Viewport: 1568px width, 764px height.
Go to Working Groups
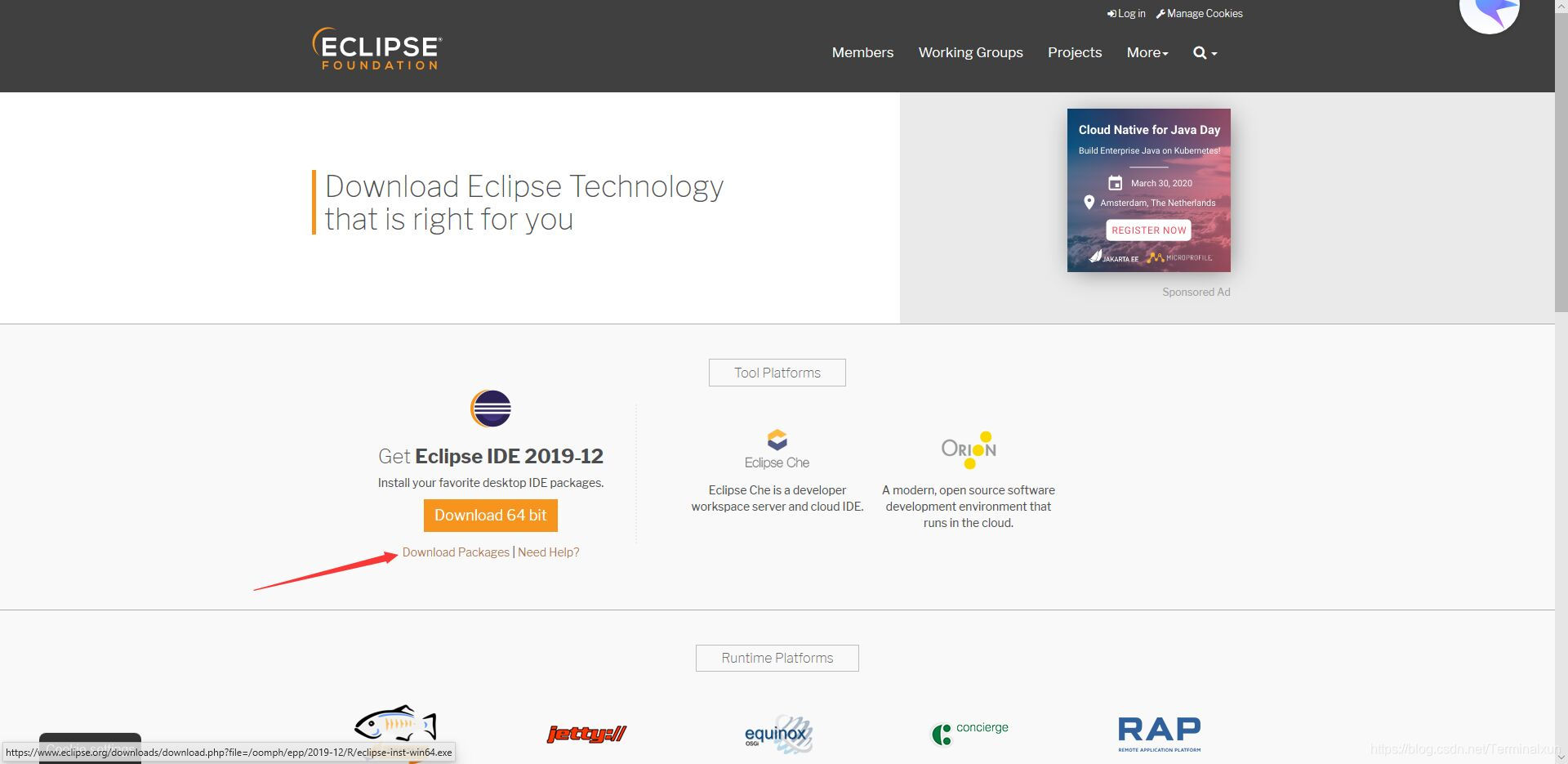(x=970, y=52)
